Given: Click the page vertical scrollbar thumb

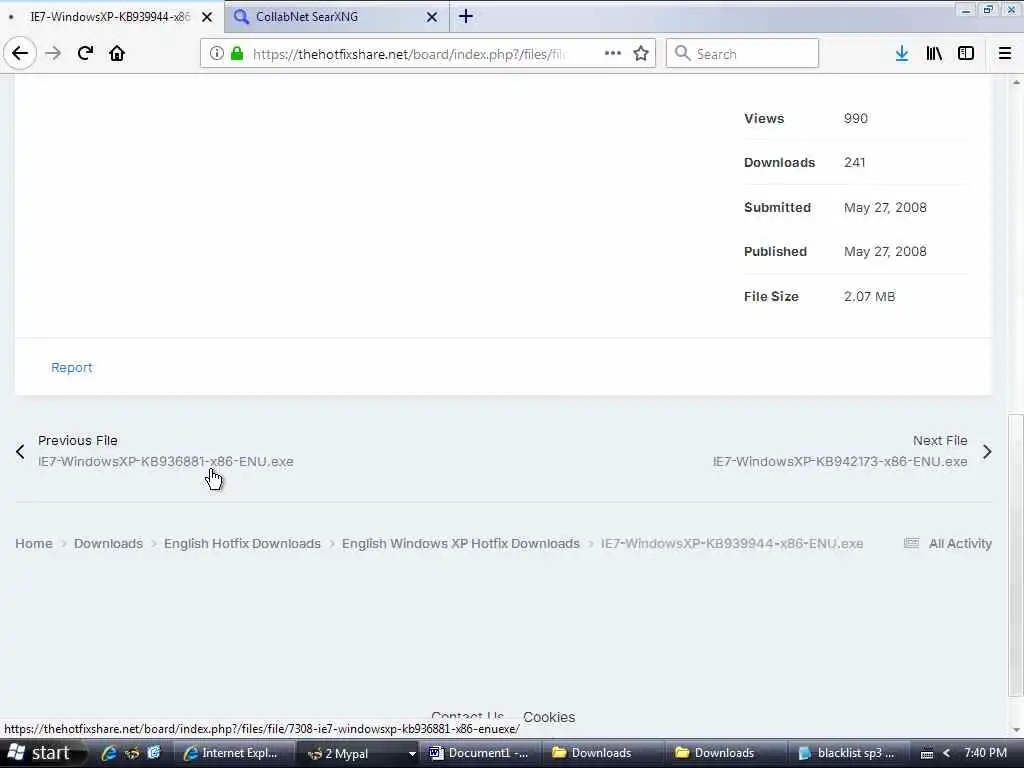Looking at the screenshot, I should tap(1016, 555).
